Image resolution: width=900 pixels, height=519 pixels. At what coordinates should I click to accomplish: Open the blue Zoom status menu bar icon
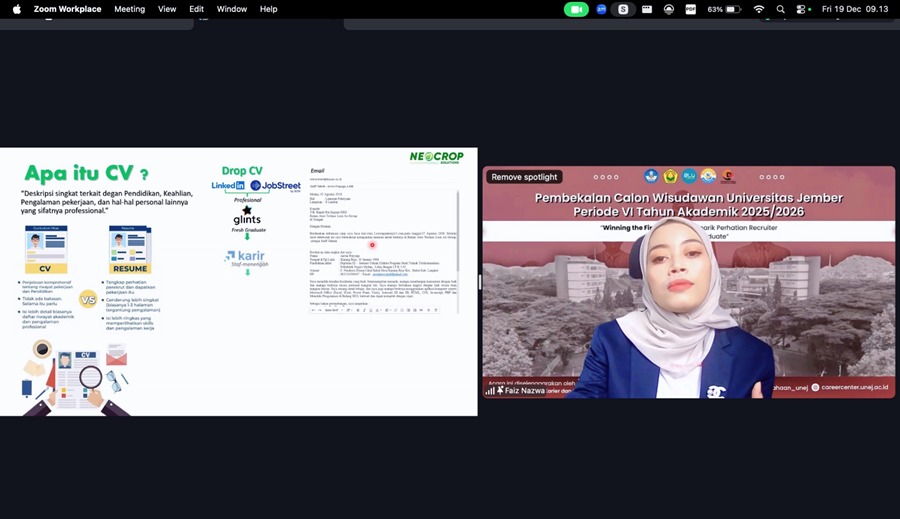tap(601, 9)
